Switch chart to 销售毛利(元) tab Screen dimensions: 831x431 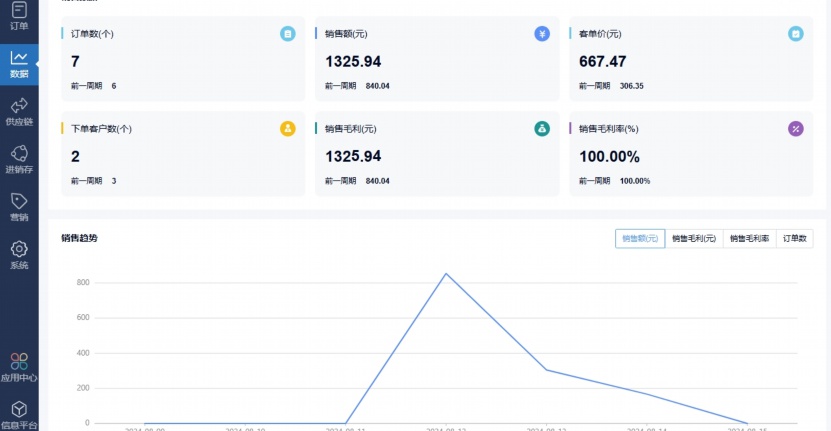pos(694,239)
